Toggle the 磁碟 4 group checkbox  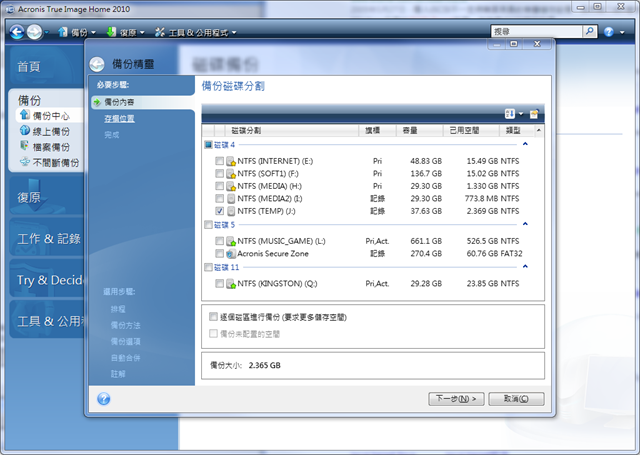click(208, 145)
